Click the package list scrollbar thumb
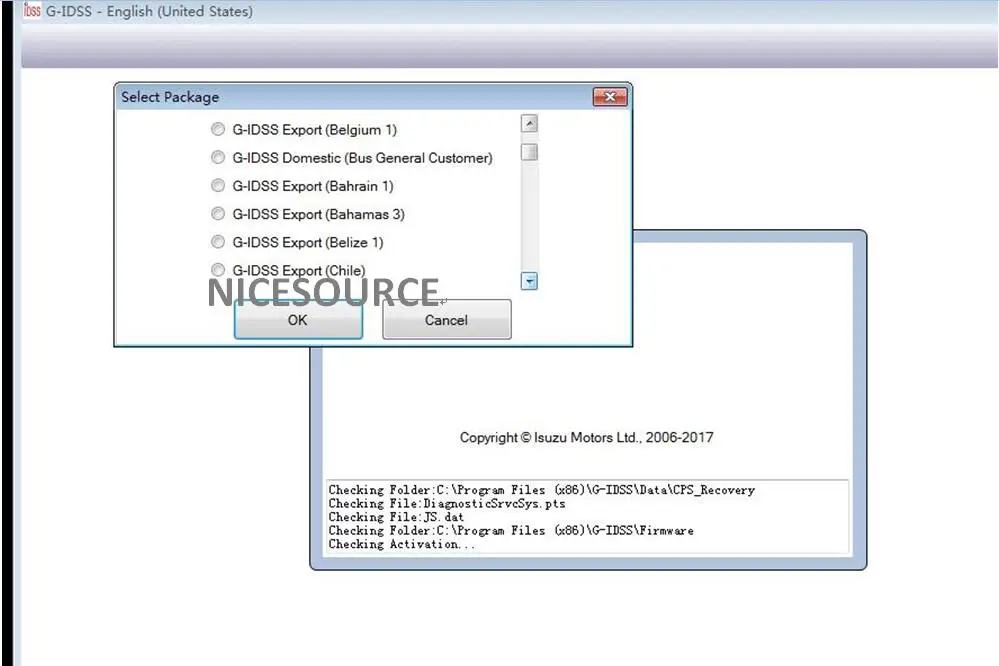 pyautogui.click(x=529, y=152)
